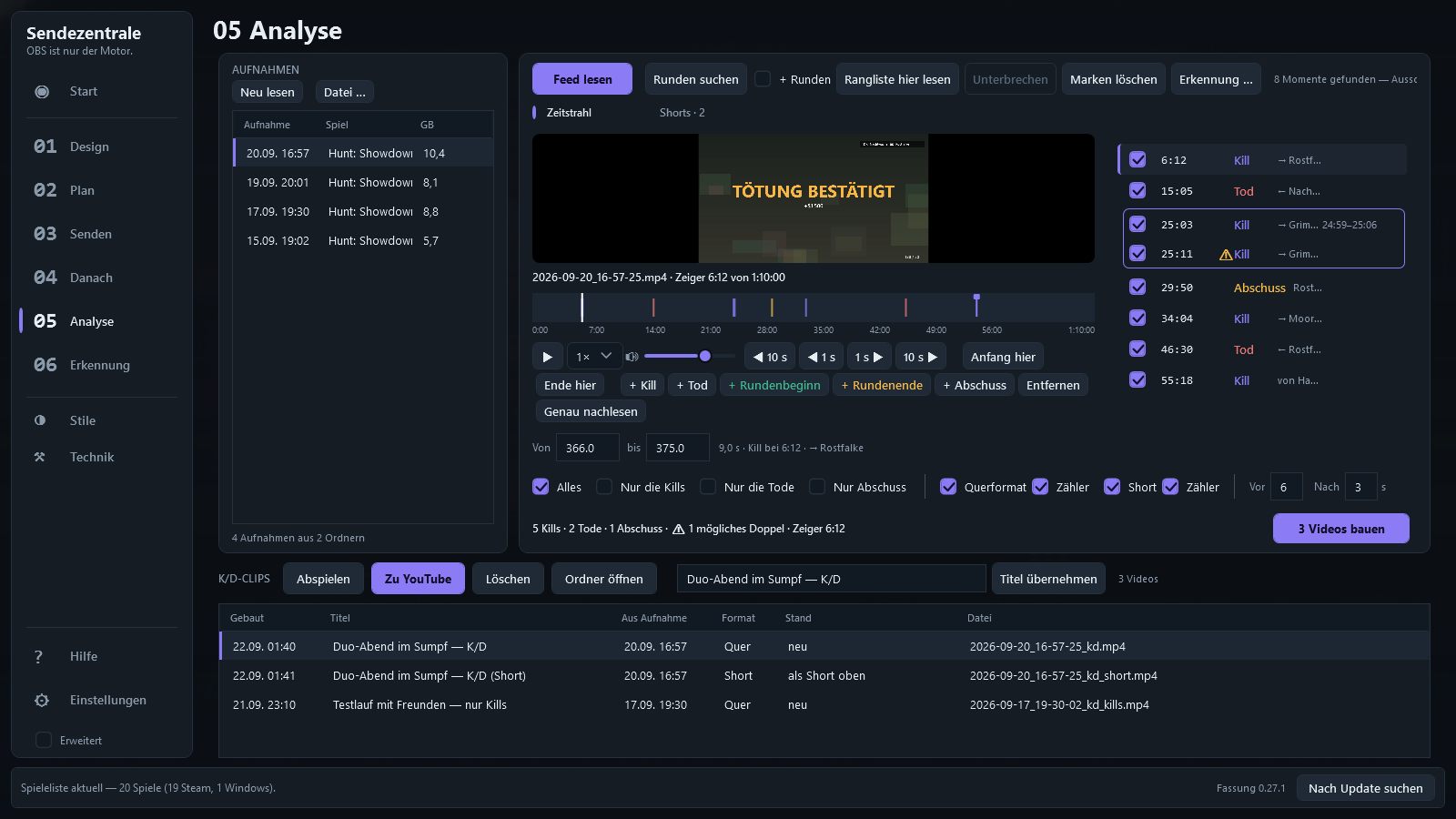
Task: Add a + Abschuss marker
Action: click(975, 385)
